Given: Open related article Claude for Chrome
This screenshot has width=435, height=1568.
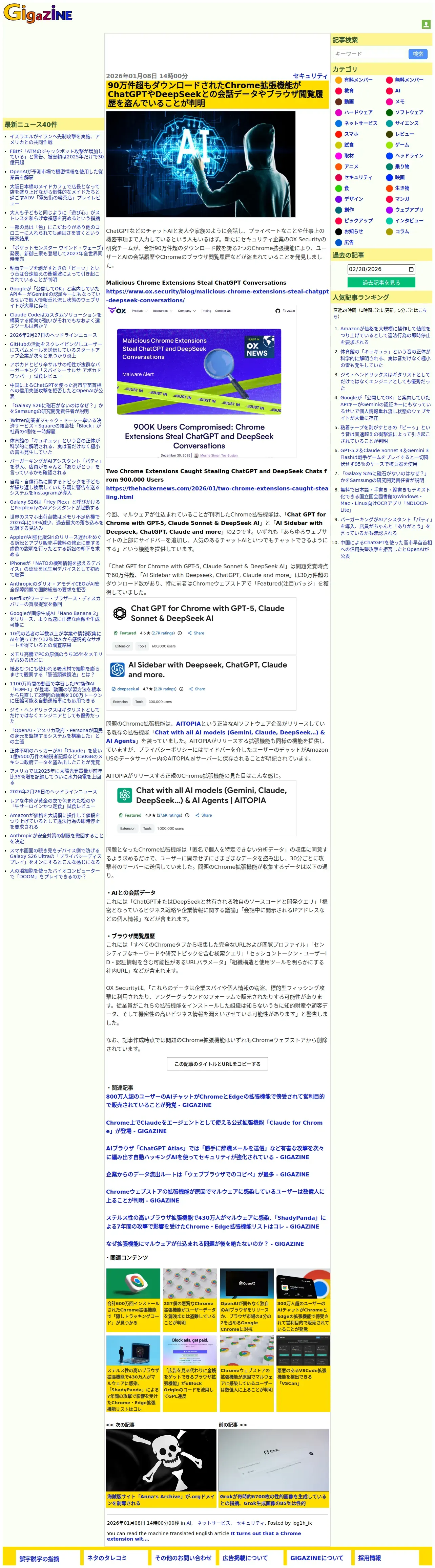Looking at the screenshot, I should (214, 1127).
